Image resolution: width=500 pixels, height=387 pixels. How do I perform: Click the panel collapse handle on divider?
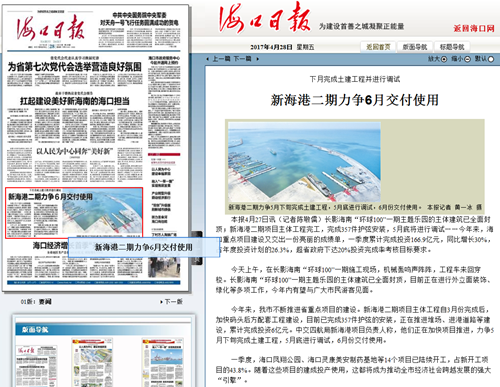(198, 248)
